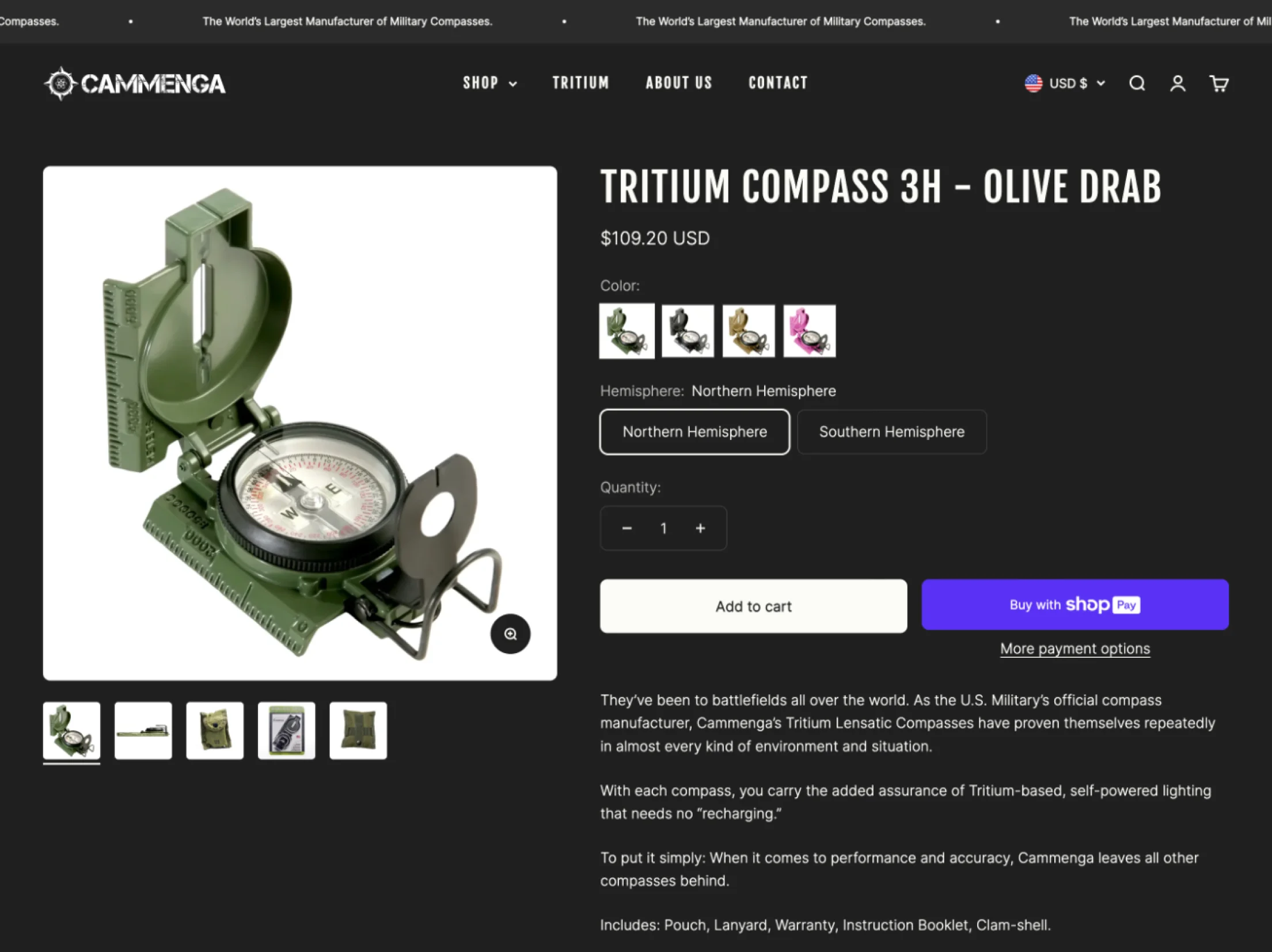Expand the Shop dropdown menu
The height and width of the screenshot is (952, 1272).
[490, 83]
